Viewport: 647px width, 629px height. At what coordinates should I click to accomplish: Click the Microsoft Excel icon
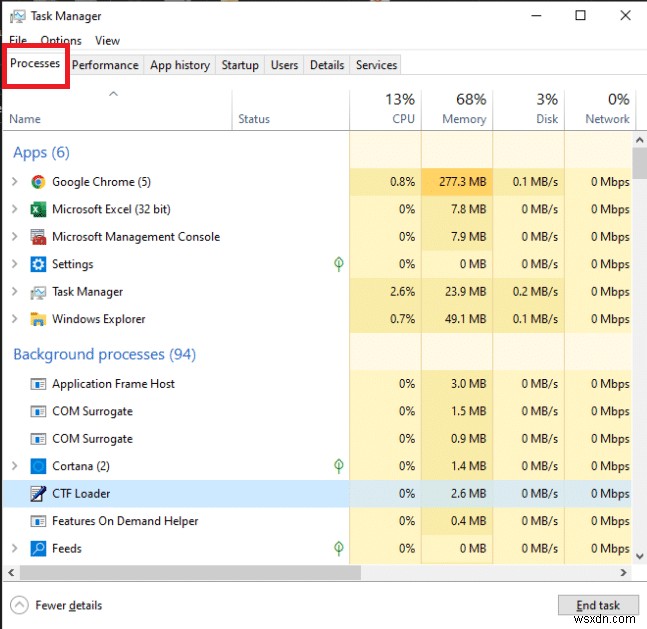coord(38,209)
